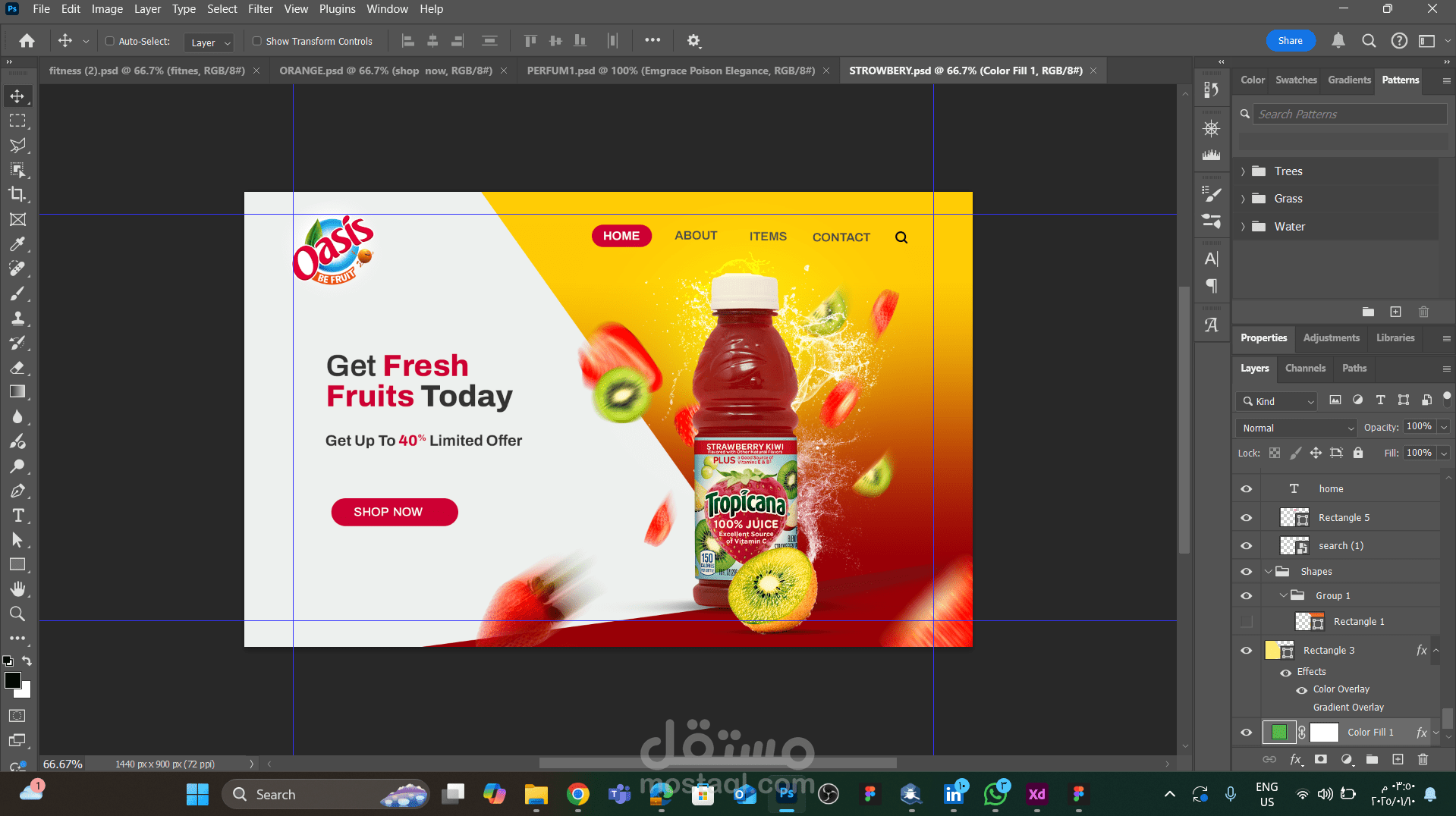Add a layer mask
This screenshot has height=816, width=1456.
[1321, 759]
